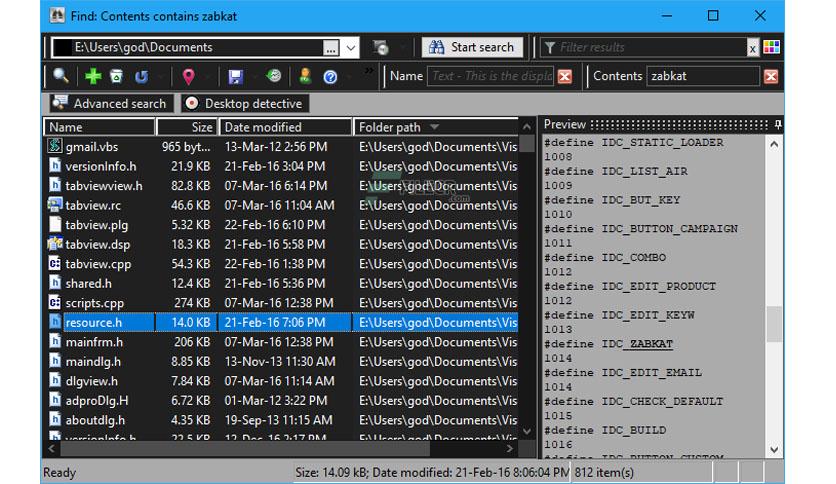Viewport: 836px width, 484px height.
Task: Browse for folder with ellipsis button
Action: coord(331,48)
